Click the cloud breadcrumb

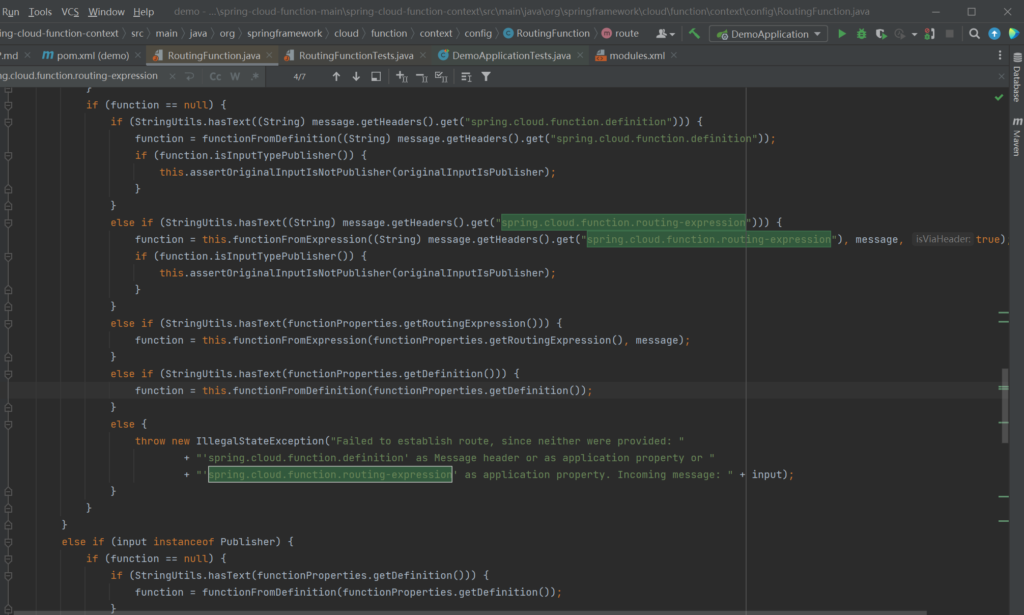tap(346, 33)
